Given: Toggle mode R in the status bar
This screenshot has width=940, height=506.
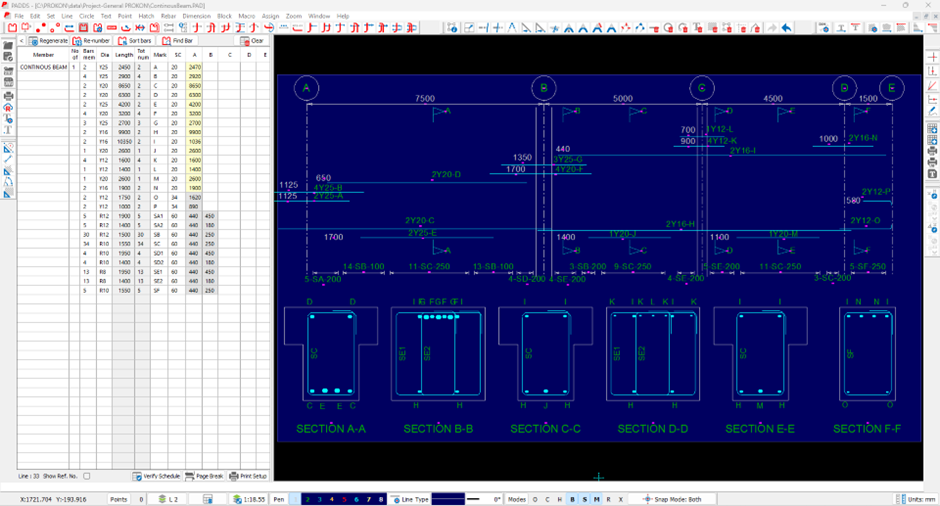Looking at the screenshot, I should [x=608, y=499].
